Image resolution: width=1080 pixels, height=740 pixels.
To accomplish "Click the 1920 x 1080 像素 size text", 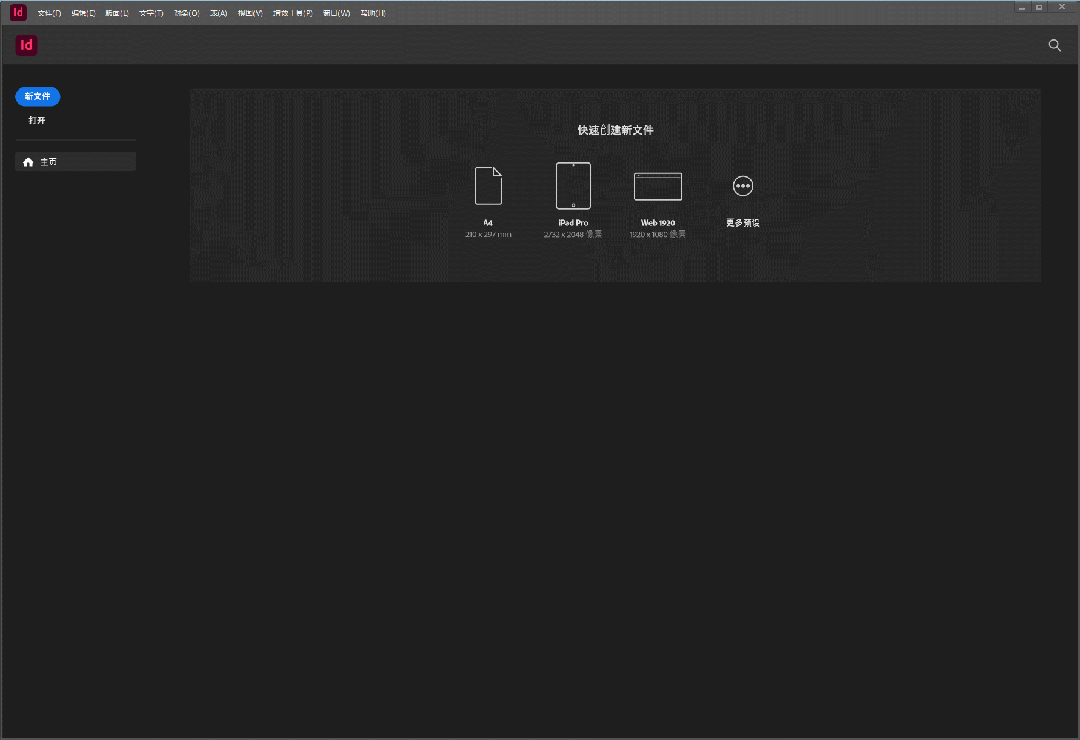I will pos(658,234).
